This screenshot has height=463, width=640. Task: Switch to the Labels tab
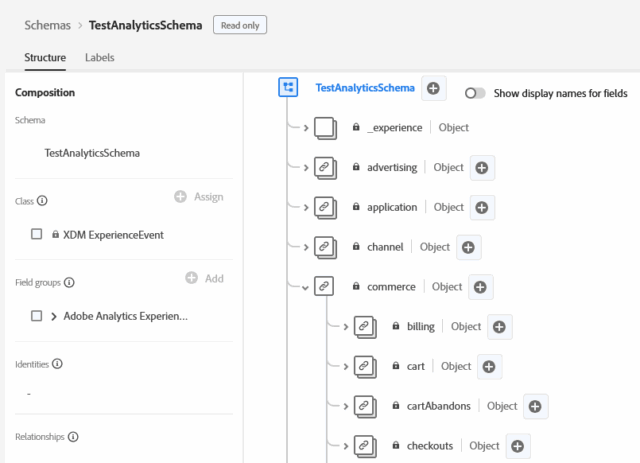click(x=99, y=58)
